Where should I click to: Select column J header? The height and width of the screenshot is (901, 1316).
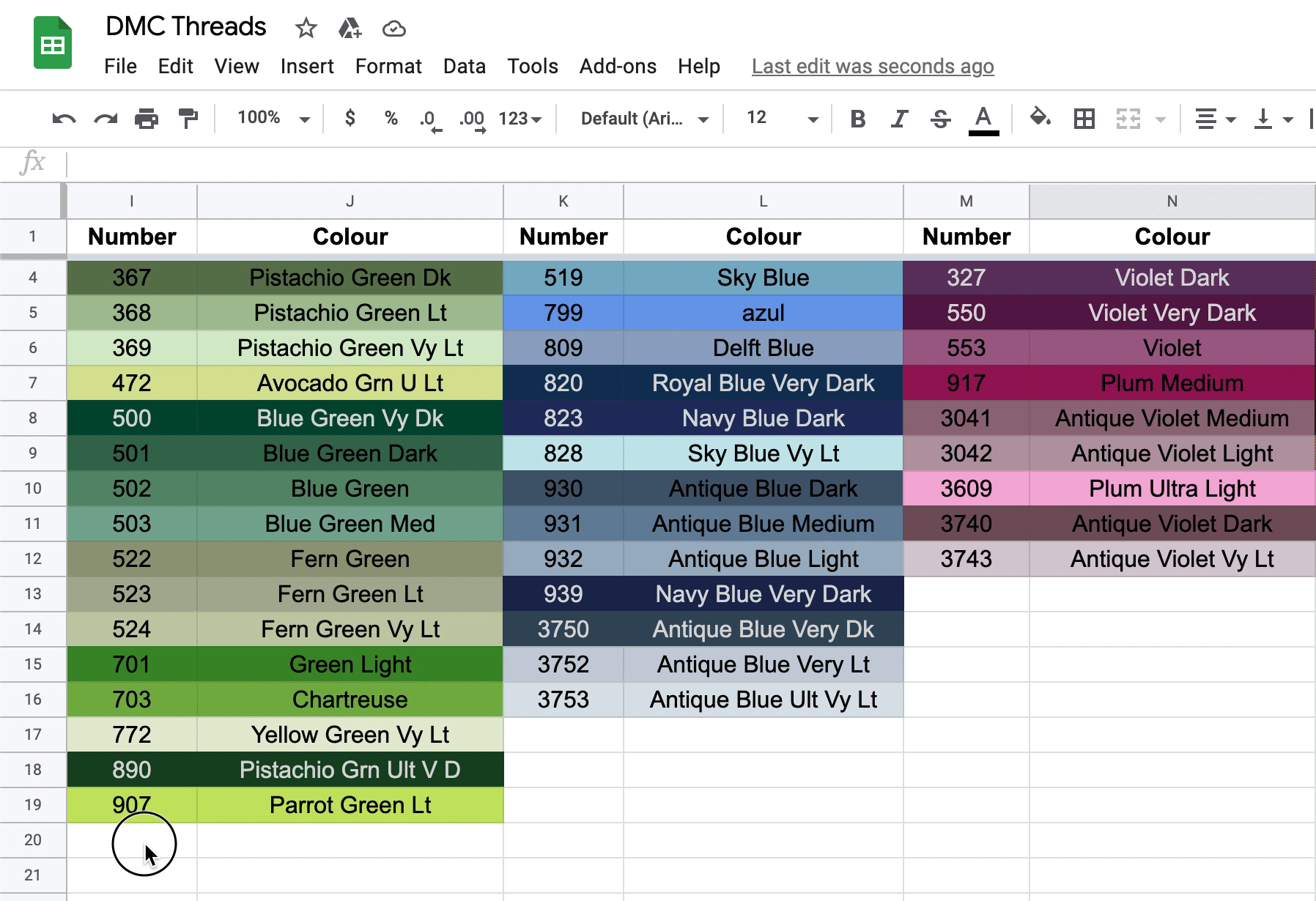[350, 201]
